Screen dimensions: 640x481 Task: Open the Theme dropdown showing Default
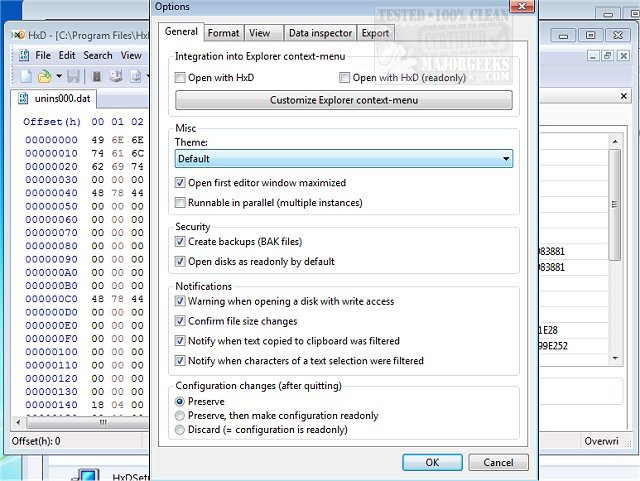coord(344,158)
